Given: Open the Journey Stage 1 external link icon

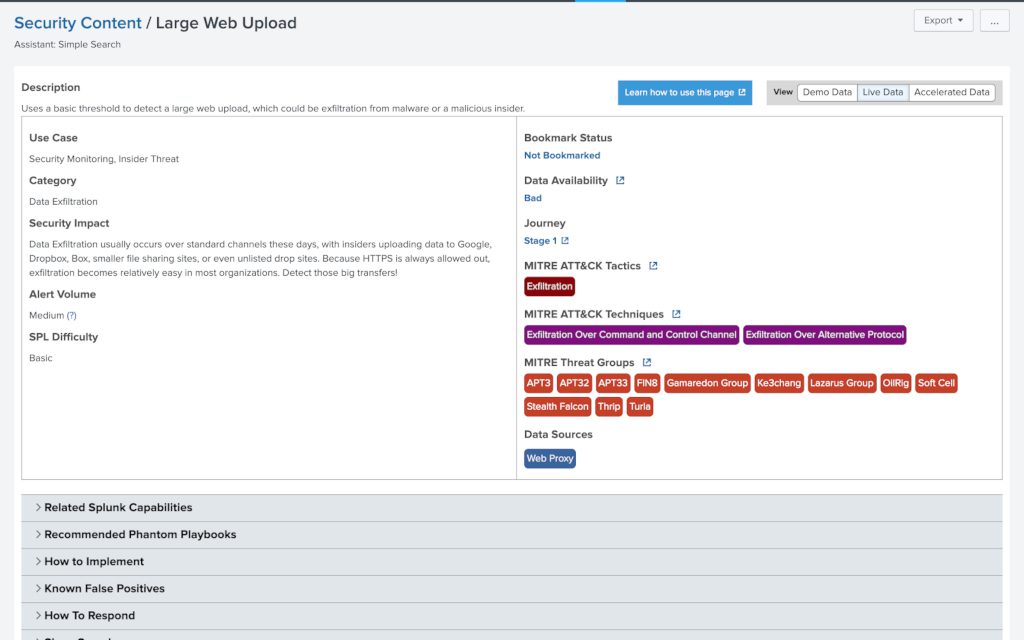Looking at the screenshot, I should (x=565, y=240).
